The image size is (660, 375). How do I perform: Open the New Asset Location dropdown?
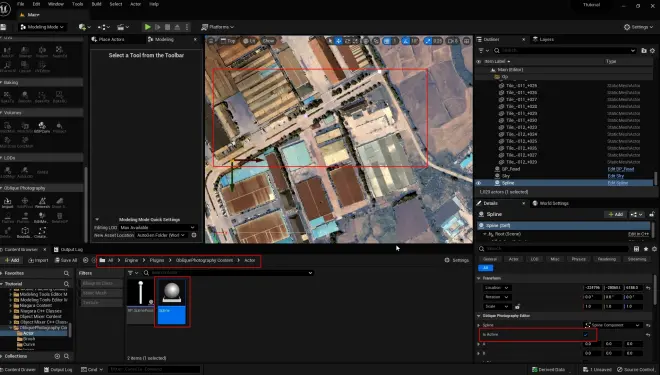(x=162, y=235)
